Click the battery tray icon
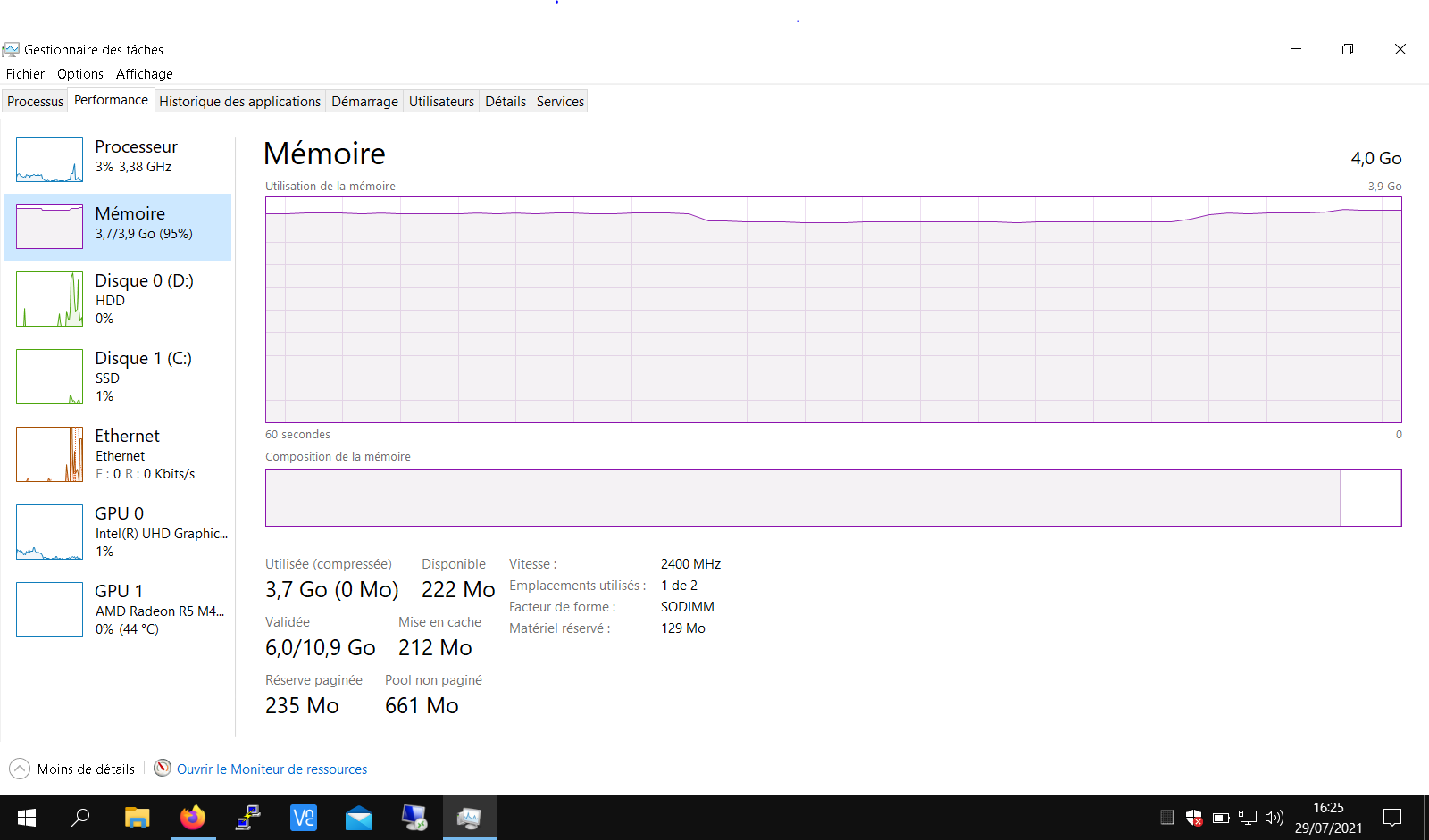Image resolution: width=1429 pixels, height=840 pixels. (1221, 818)
